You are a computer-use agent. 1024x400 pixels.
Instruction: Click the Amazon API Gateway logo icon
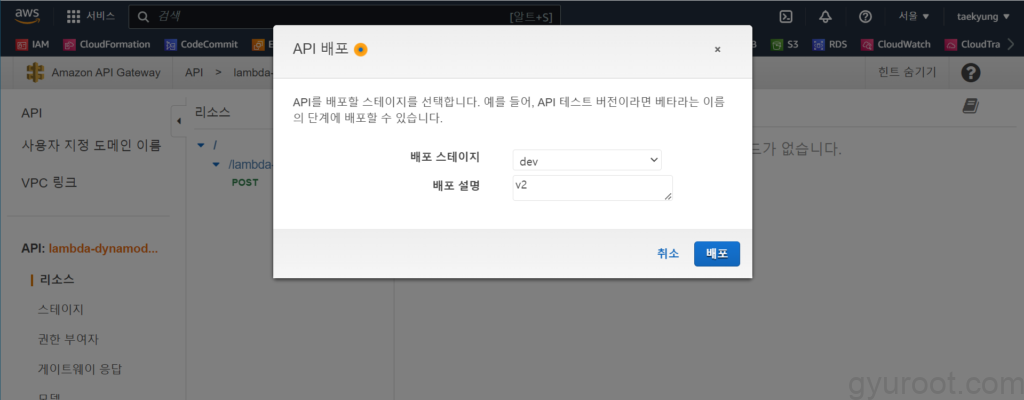36,73
